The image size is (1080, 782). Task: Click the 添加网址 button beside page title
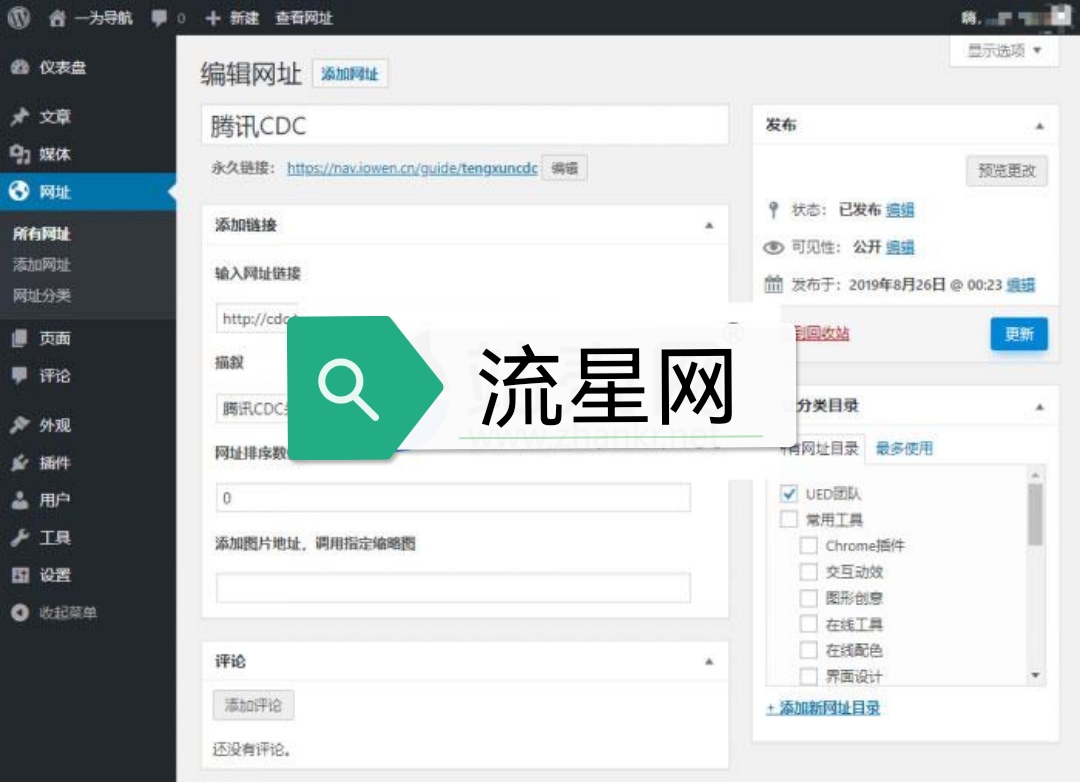click(x=350, y=74)
